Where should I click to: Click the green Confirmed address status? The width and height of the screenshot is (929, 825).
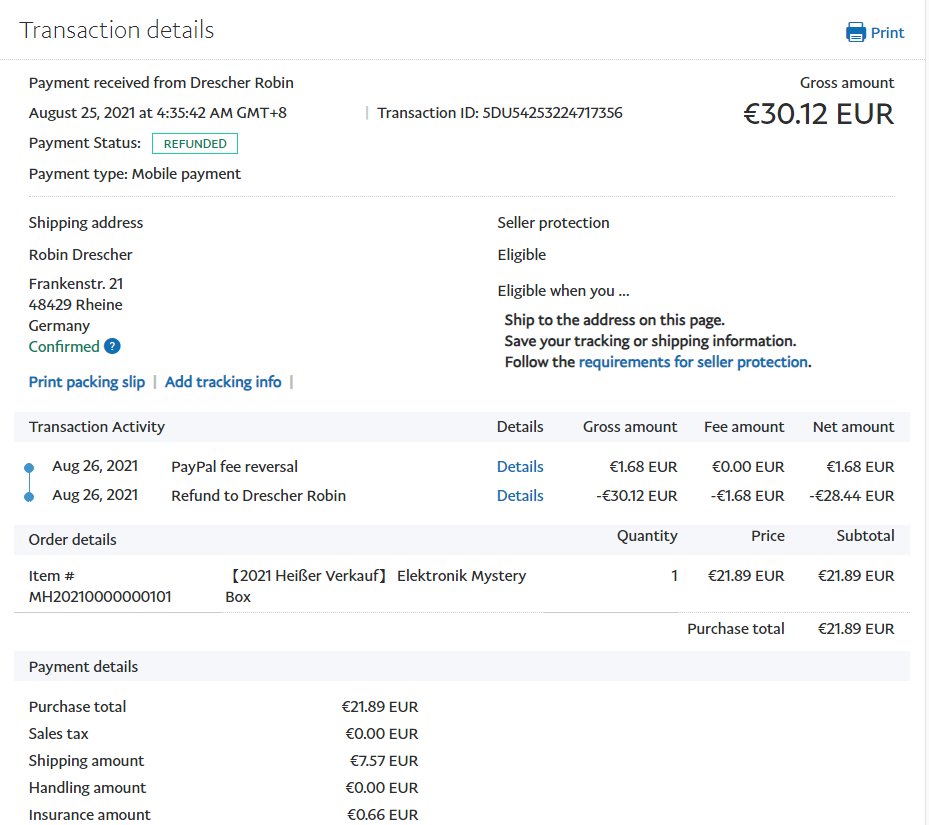coord(64,347)
